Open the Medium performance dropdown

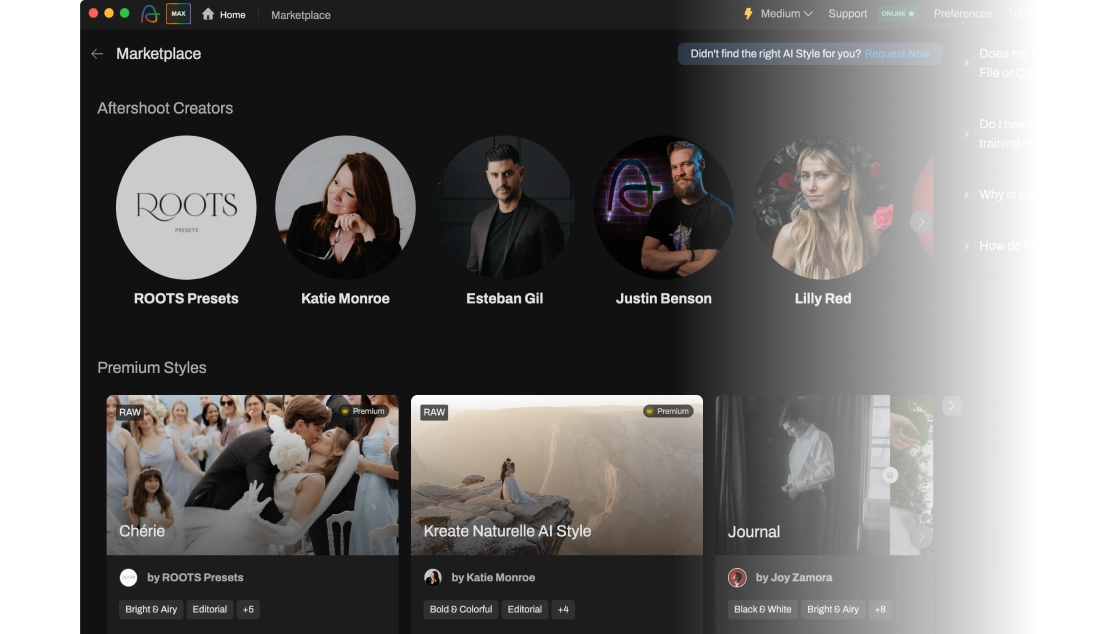[x=787, y=14]
